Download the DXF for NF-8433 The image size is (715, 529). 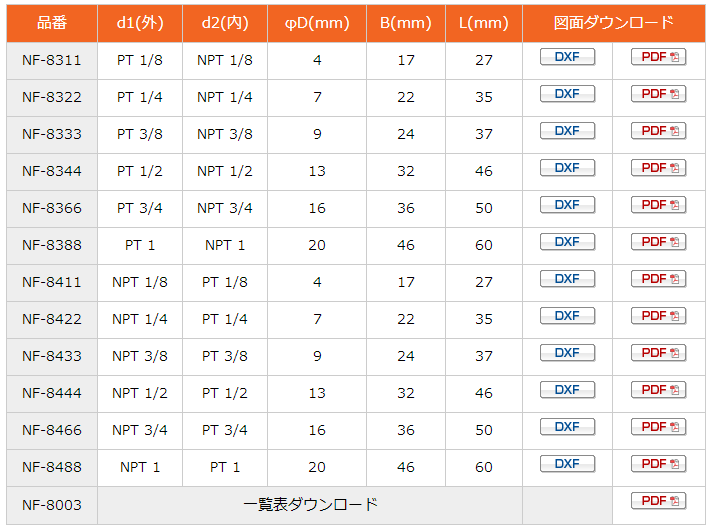567,353
